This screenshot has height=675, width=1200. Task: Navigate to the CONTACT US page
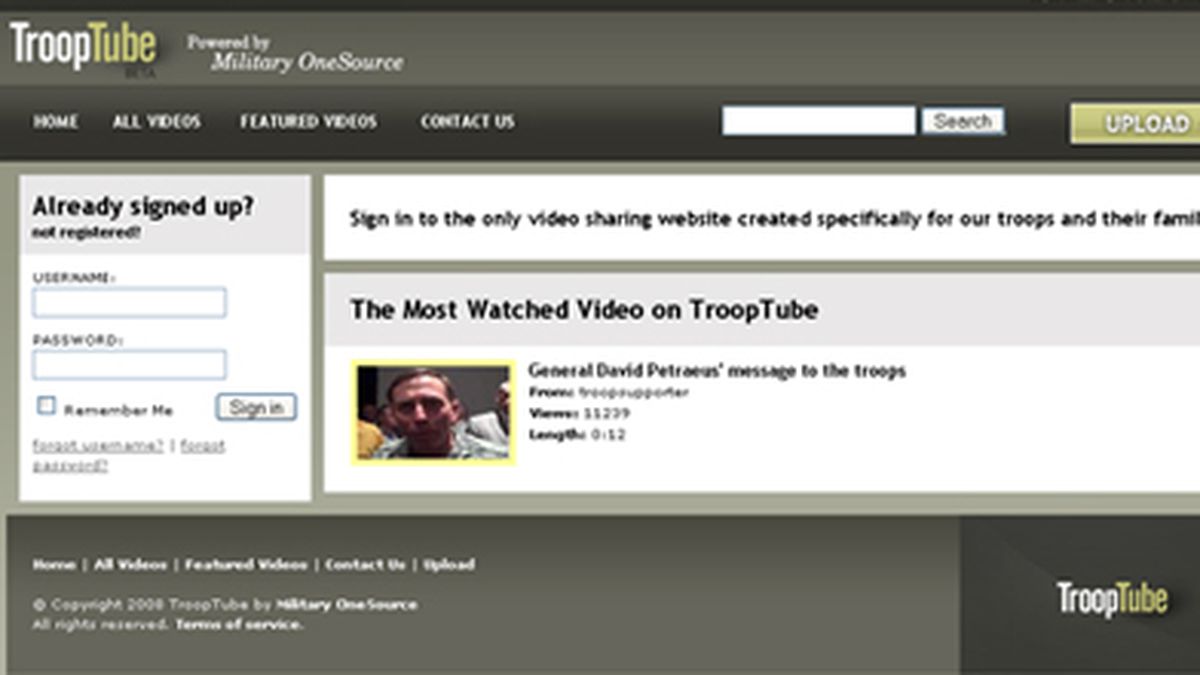point(467,121)
